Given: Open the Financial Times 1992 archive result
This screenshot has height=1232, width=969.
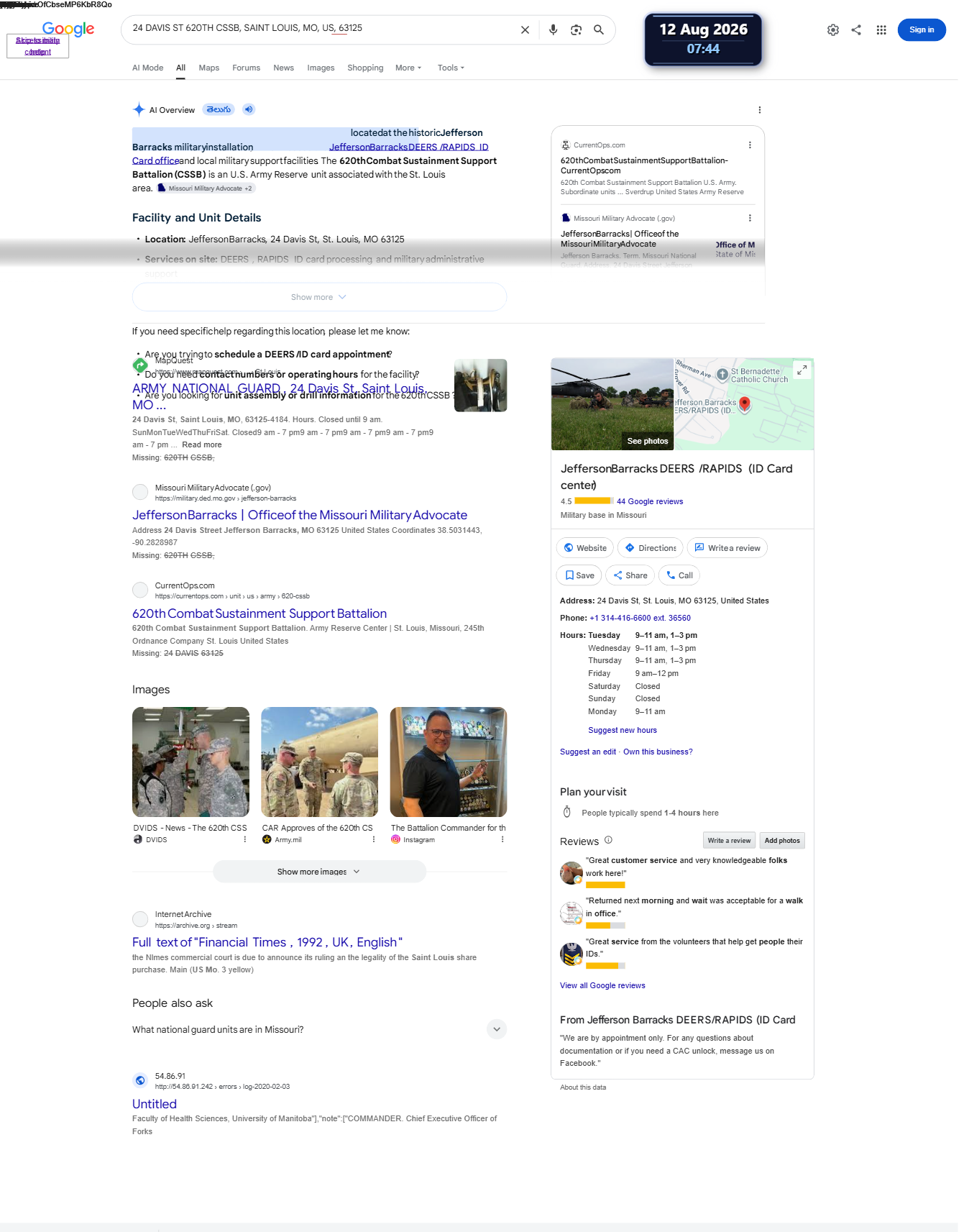Looking at the screenshot, I should 267,942.
